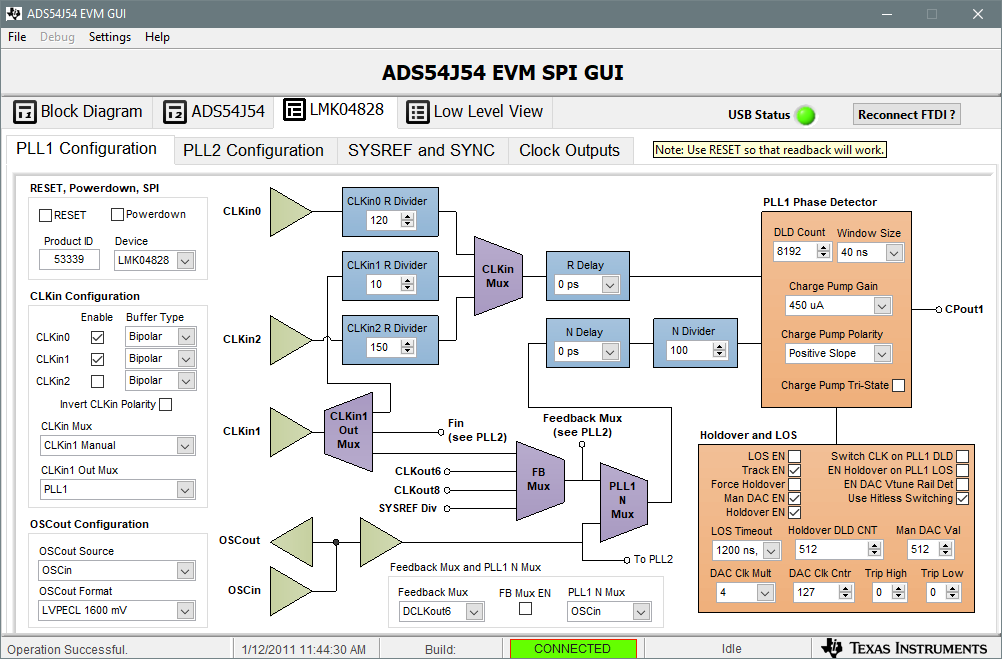Switch to SYSREF and SYNC tab
1002x659 pixels.
click(x=422, y=151)
